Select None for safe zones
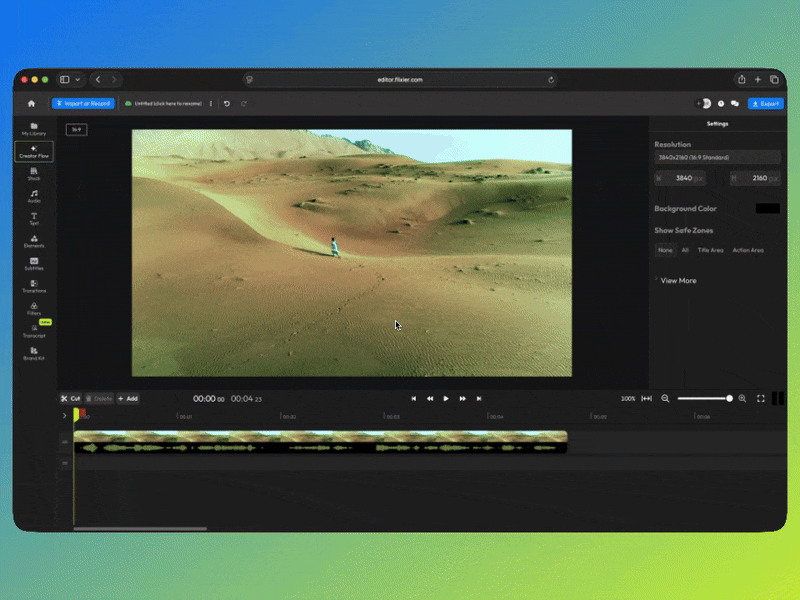 coord(665,250)
